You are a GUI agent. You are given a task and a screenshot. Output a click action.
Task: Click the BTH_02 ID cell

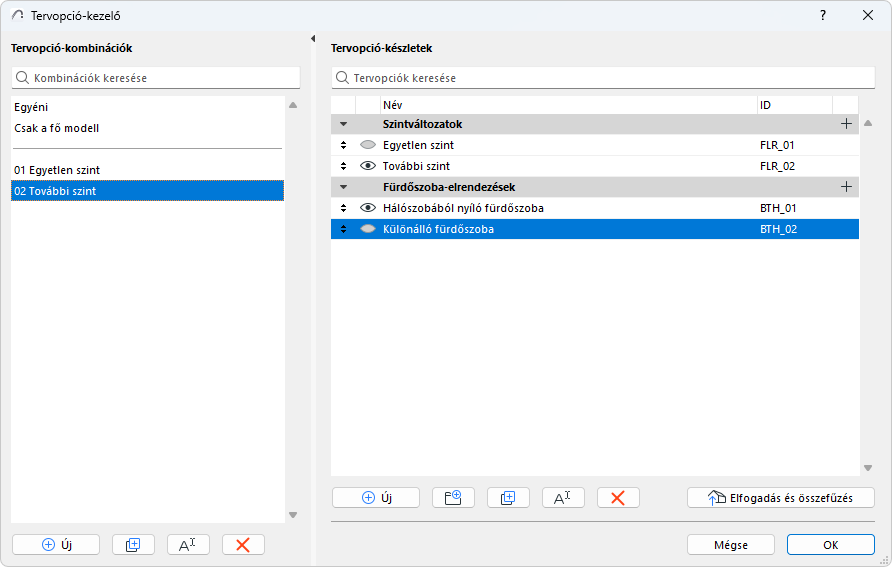[778, 229]
